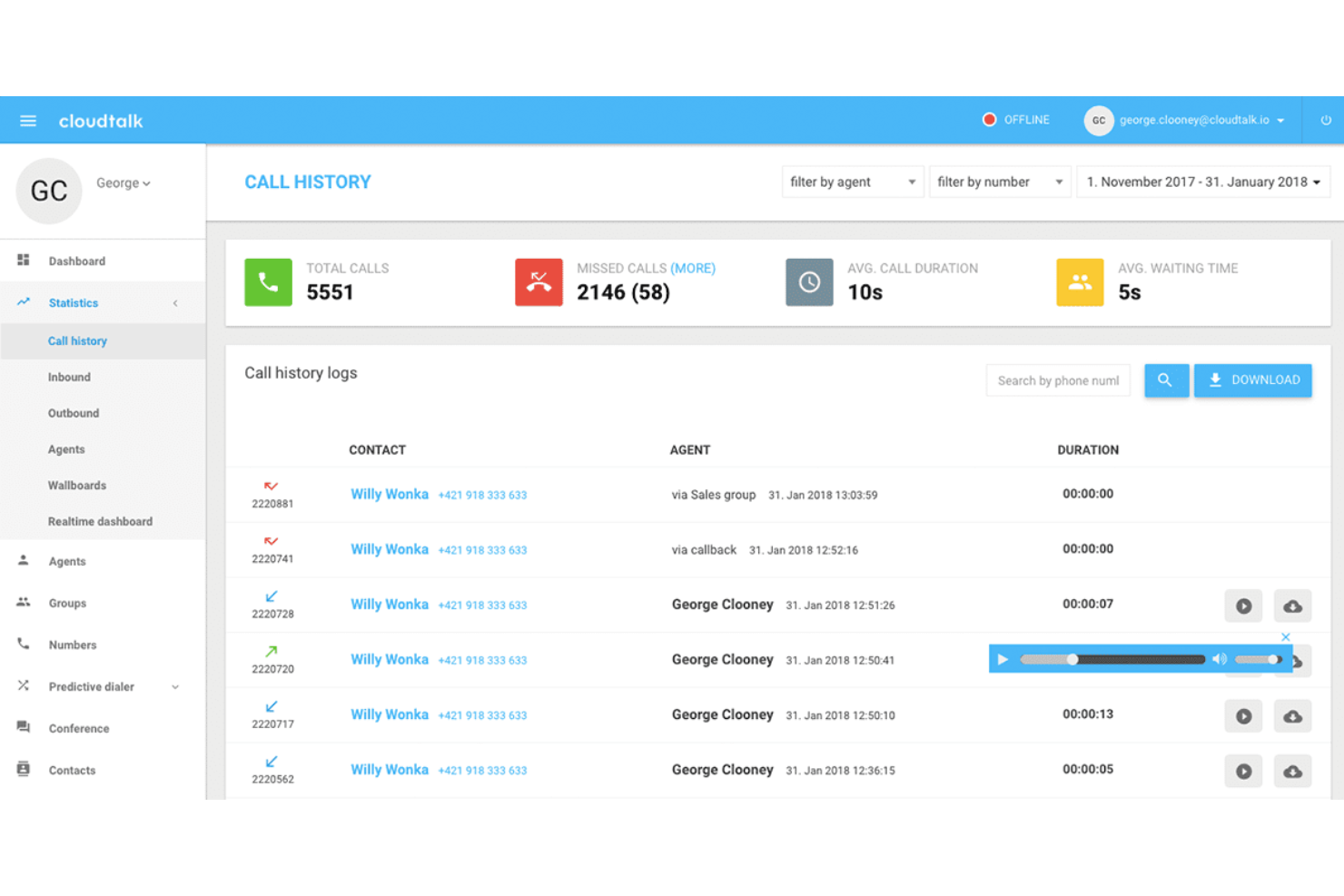Select the Conference sidebar icon
This screenshot has height=896, width=1344.
click(x=23, y=727)
